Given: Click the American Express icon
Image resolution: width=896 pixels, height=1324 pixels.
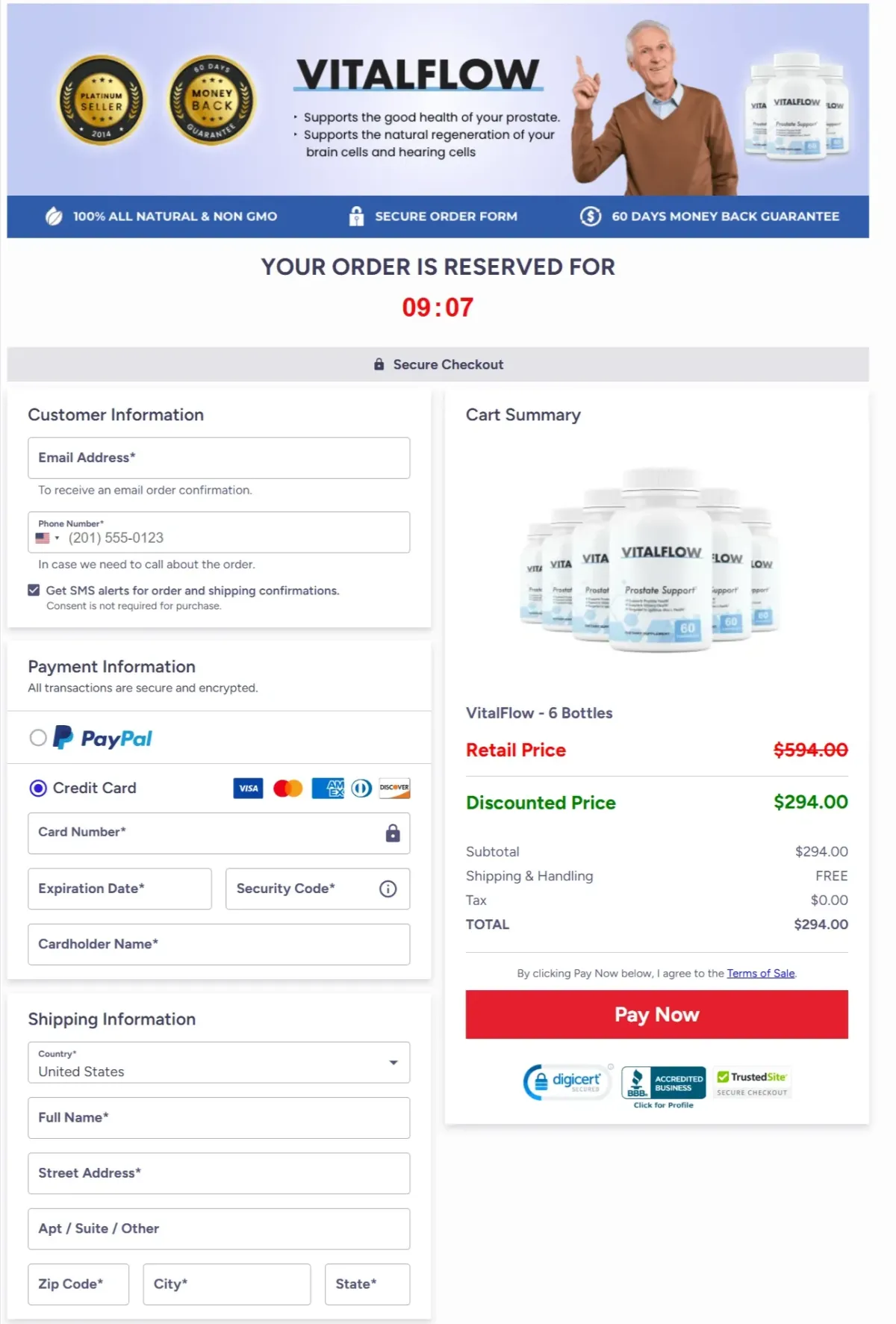Looking at the screenshot, I should [327, 788].
